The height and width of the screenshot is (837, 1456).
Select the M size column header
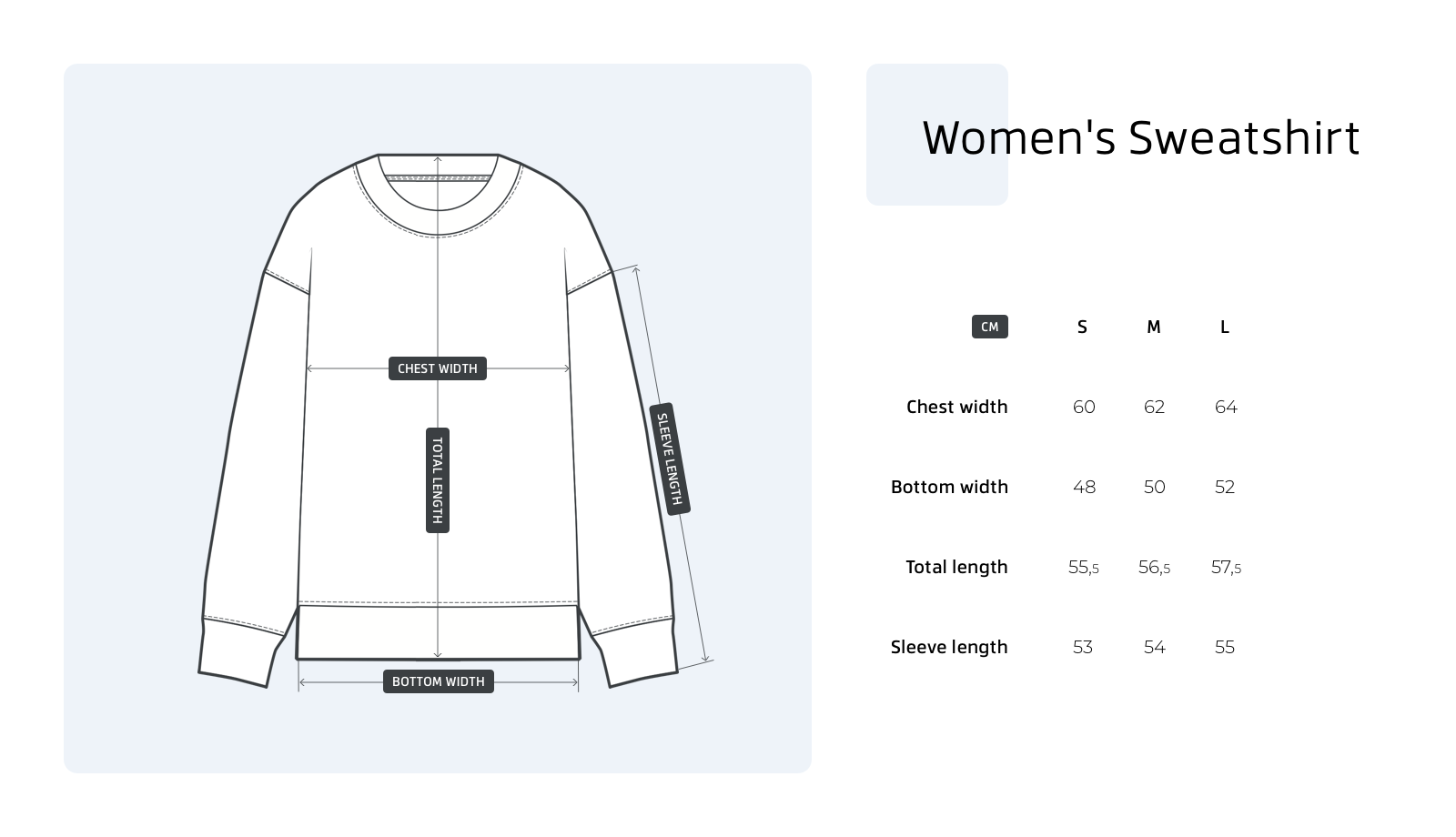pos(1154,327)
